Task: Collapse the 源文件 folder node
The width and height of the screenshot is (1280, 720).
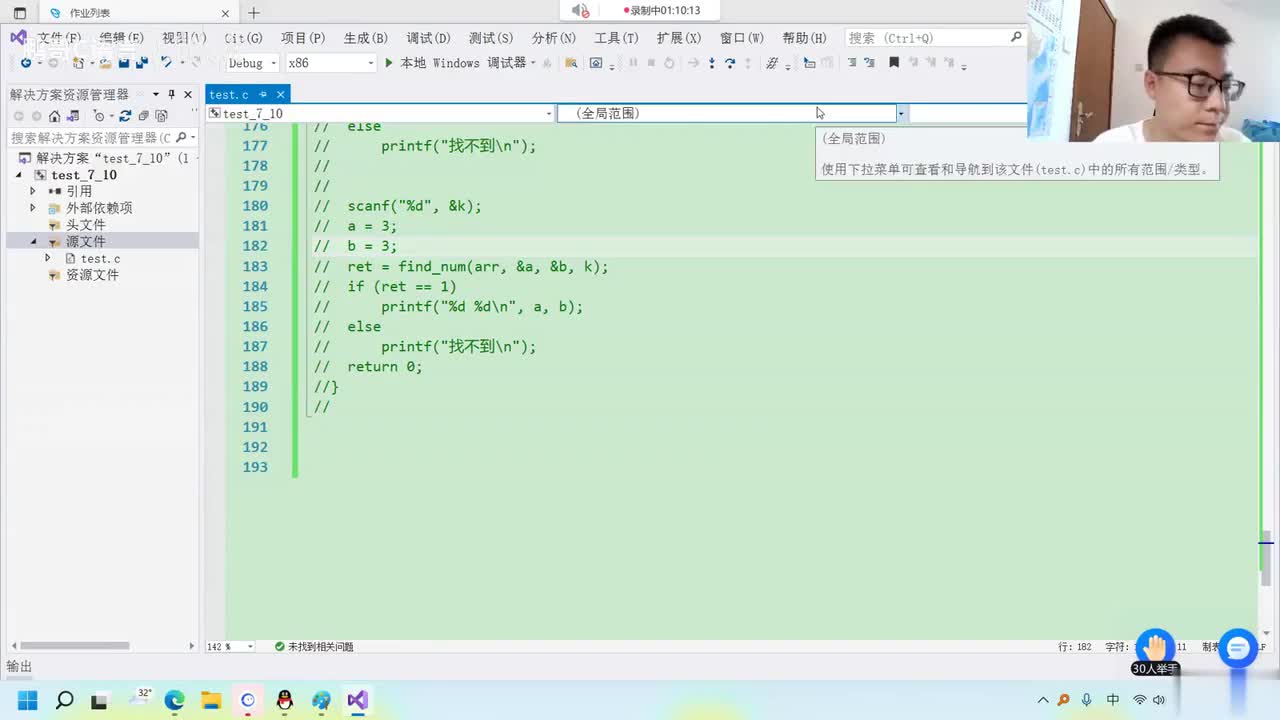Action: pyautogui.click(x=33, y=242)
